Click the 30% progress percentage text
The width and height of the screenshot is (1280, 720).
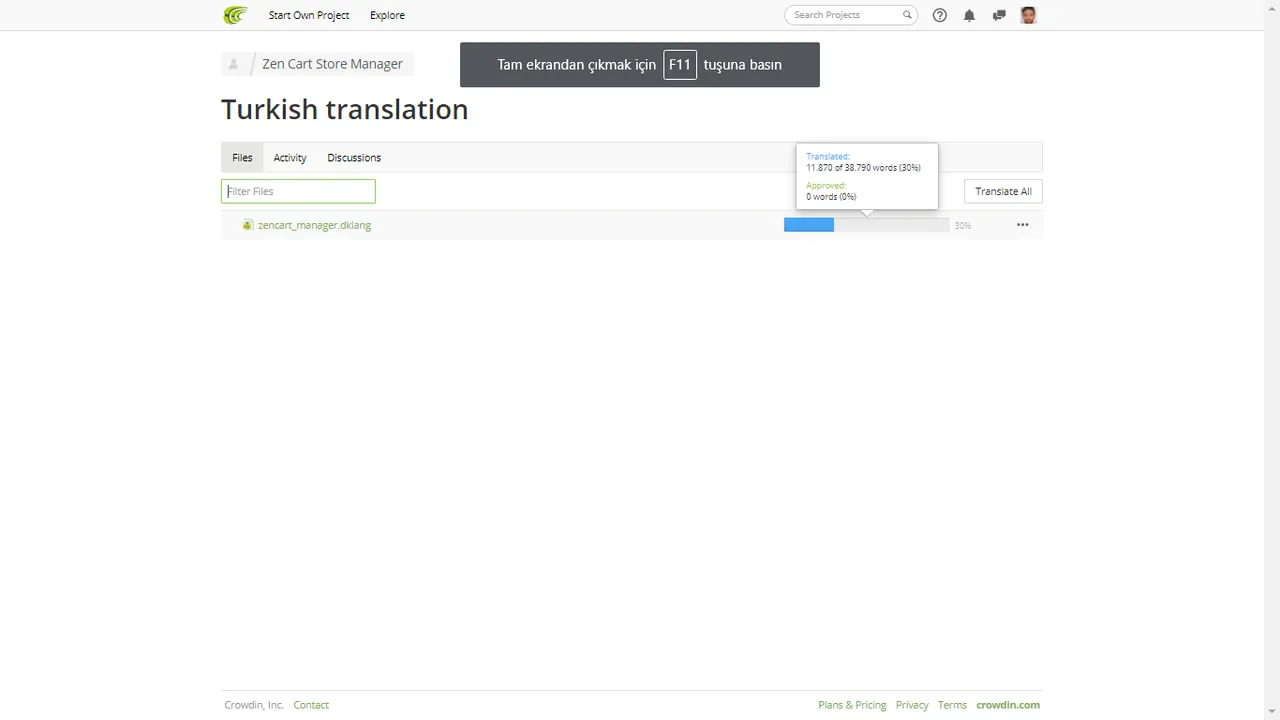point(962,226)
